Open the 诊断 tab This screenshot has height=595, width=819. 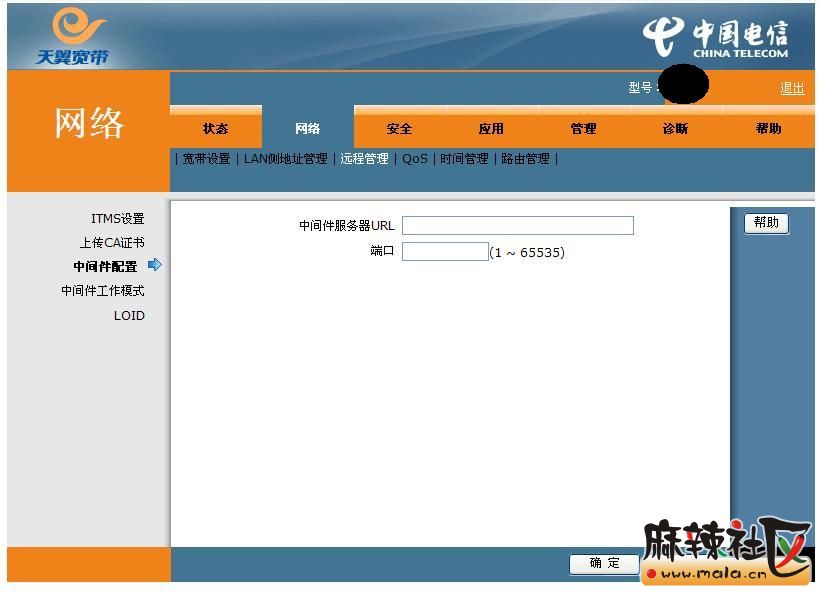click(675, 129)
